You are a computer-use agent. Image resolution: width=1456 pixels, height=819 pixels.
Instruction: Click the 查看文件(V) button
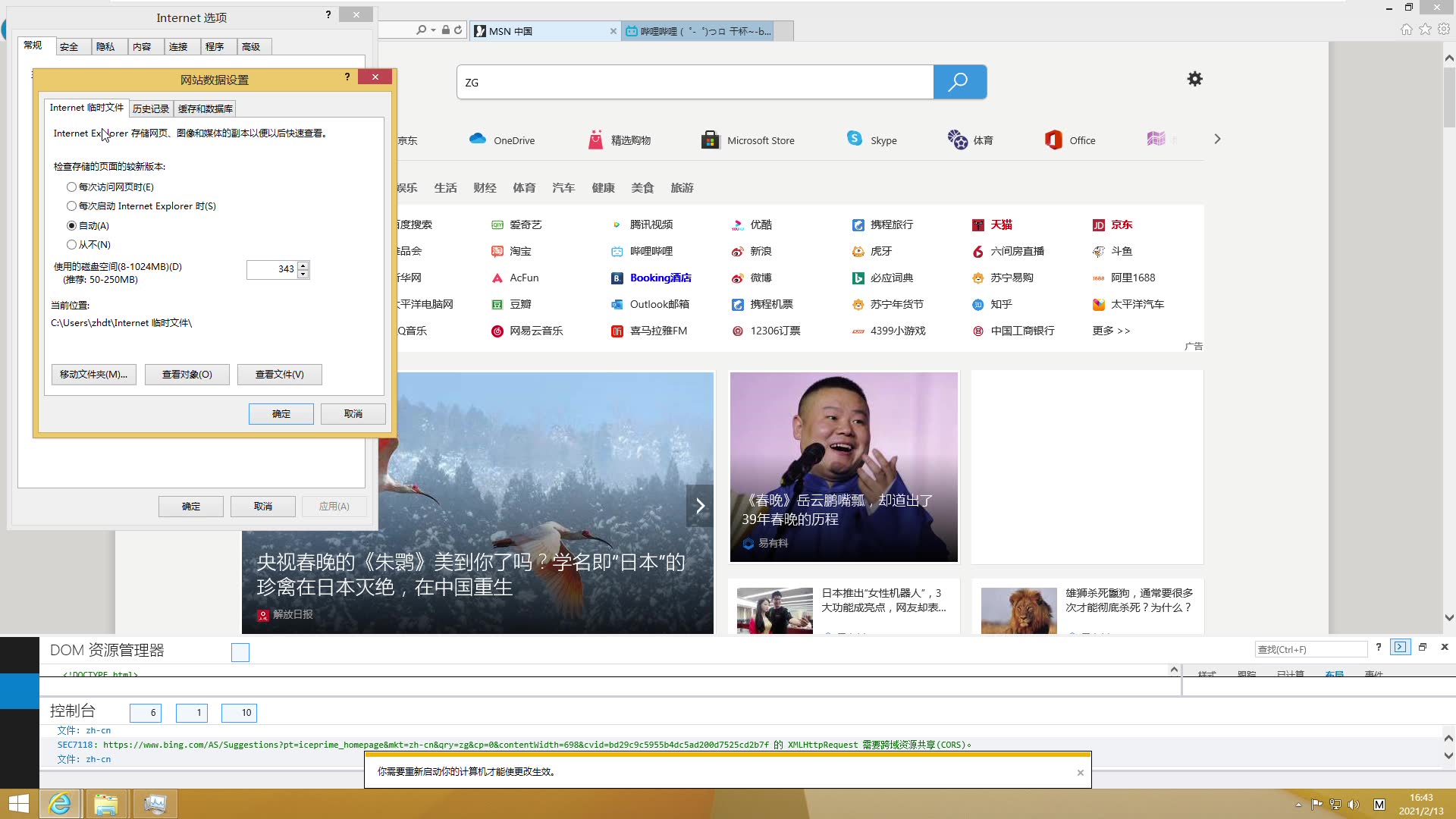(279, 374)
